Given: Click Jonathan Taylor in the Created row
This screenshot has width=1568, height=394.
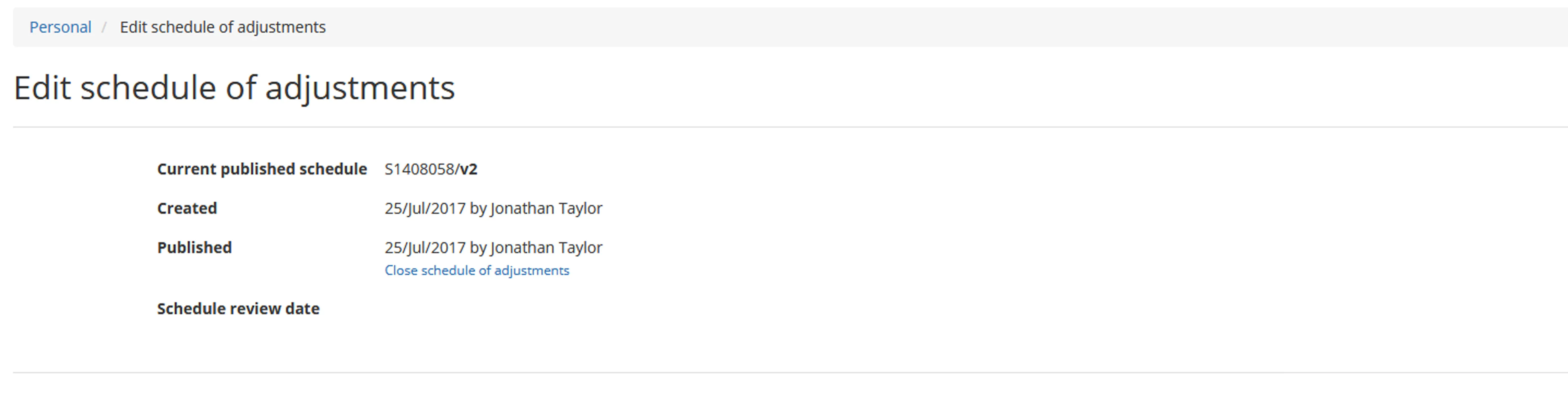Looking at the screenshot, I should coord(546,209).
